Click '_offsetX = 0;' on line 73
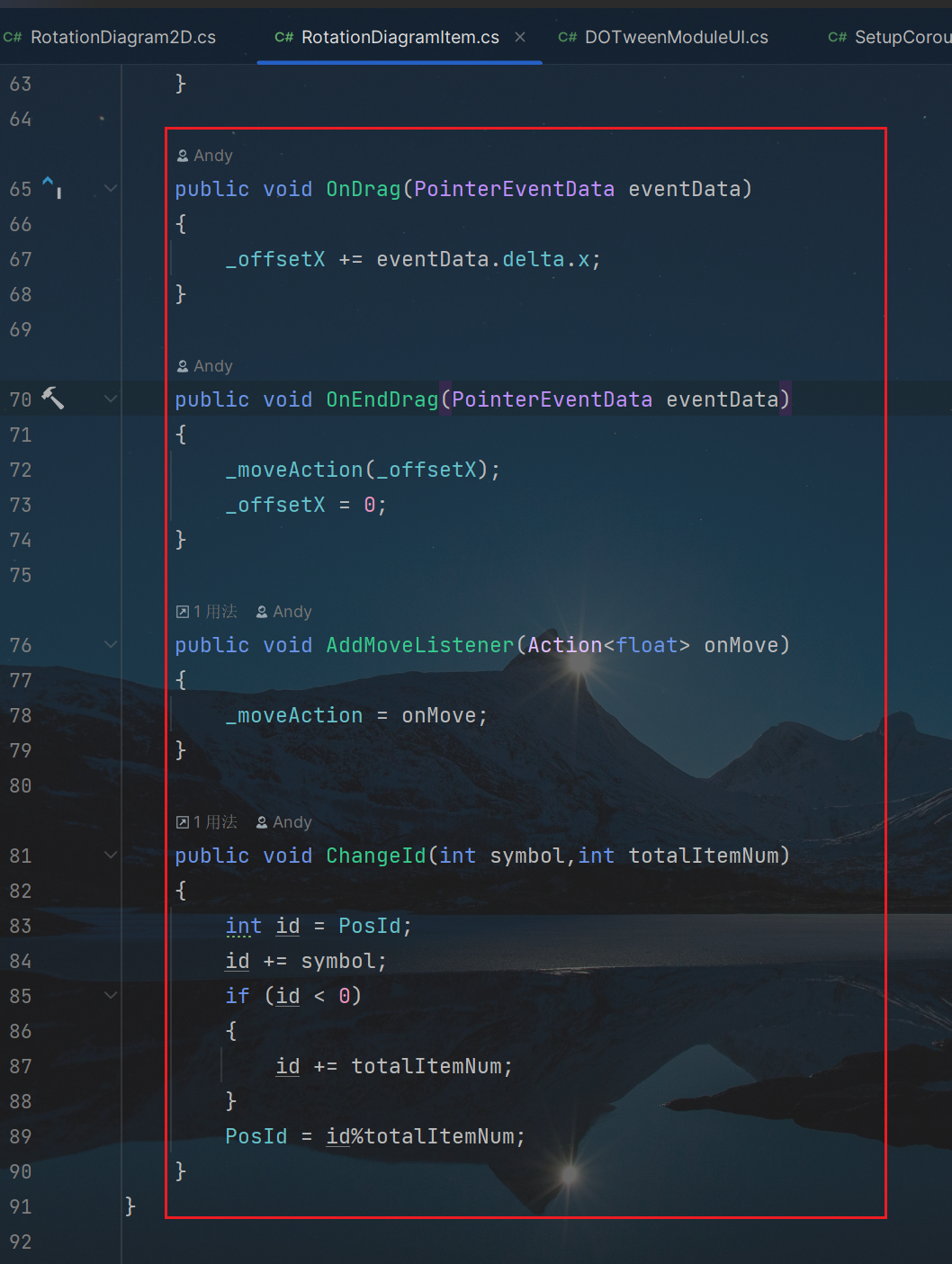 306,505
